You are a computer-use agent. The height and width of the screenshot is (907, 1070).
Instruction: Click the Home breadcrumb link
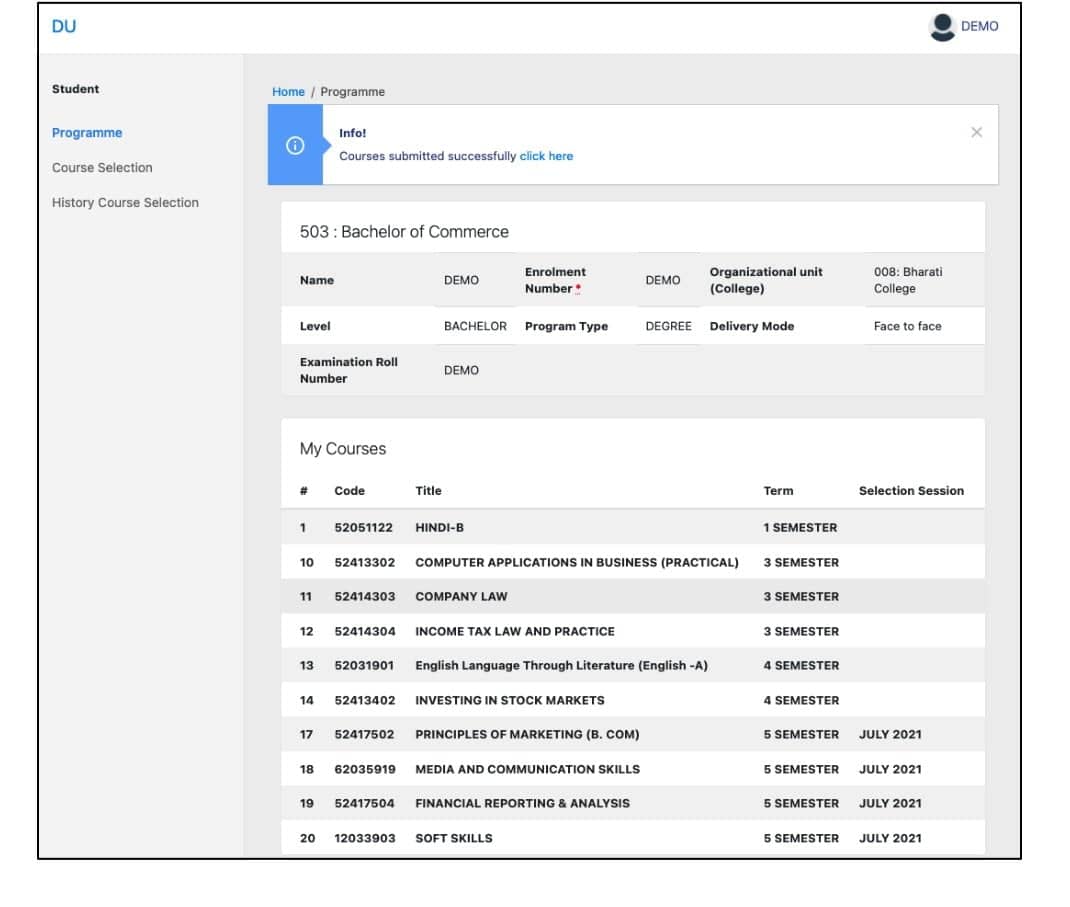point(289,92)
